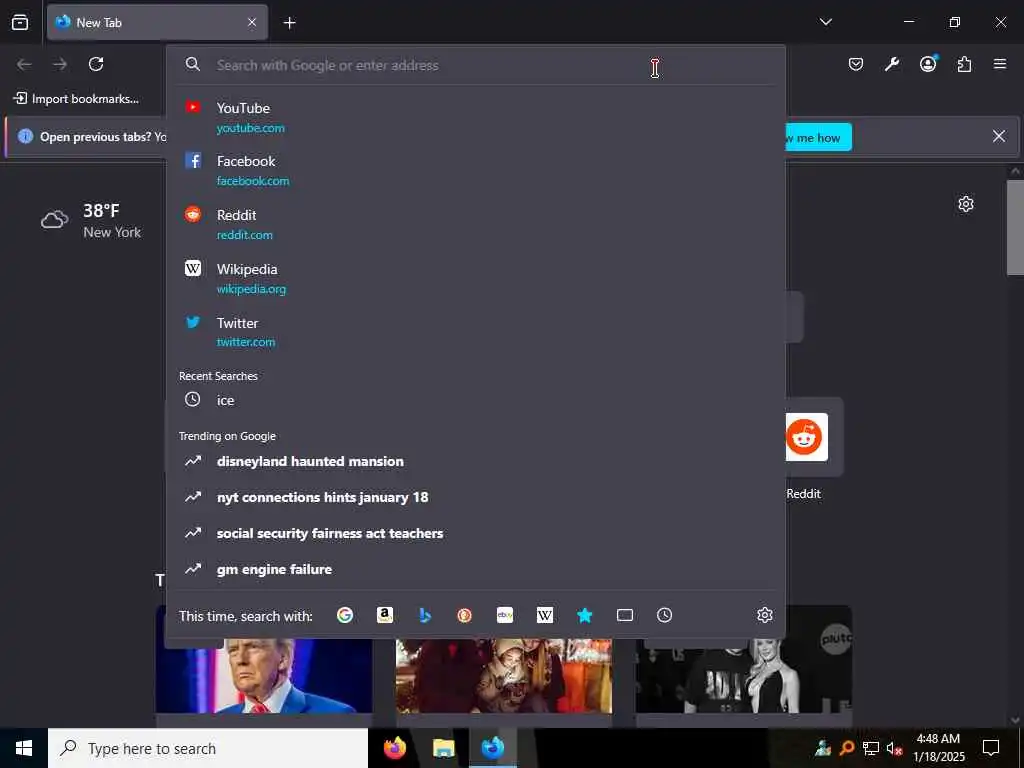Select the Wikipedia suggestion
Image resolution: width=1024 pixels, height=768 pixels.
475,278
